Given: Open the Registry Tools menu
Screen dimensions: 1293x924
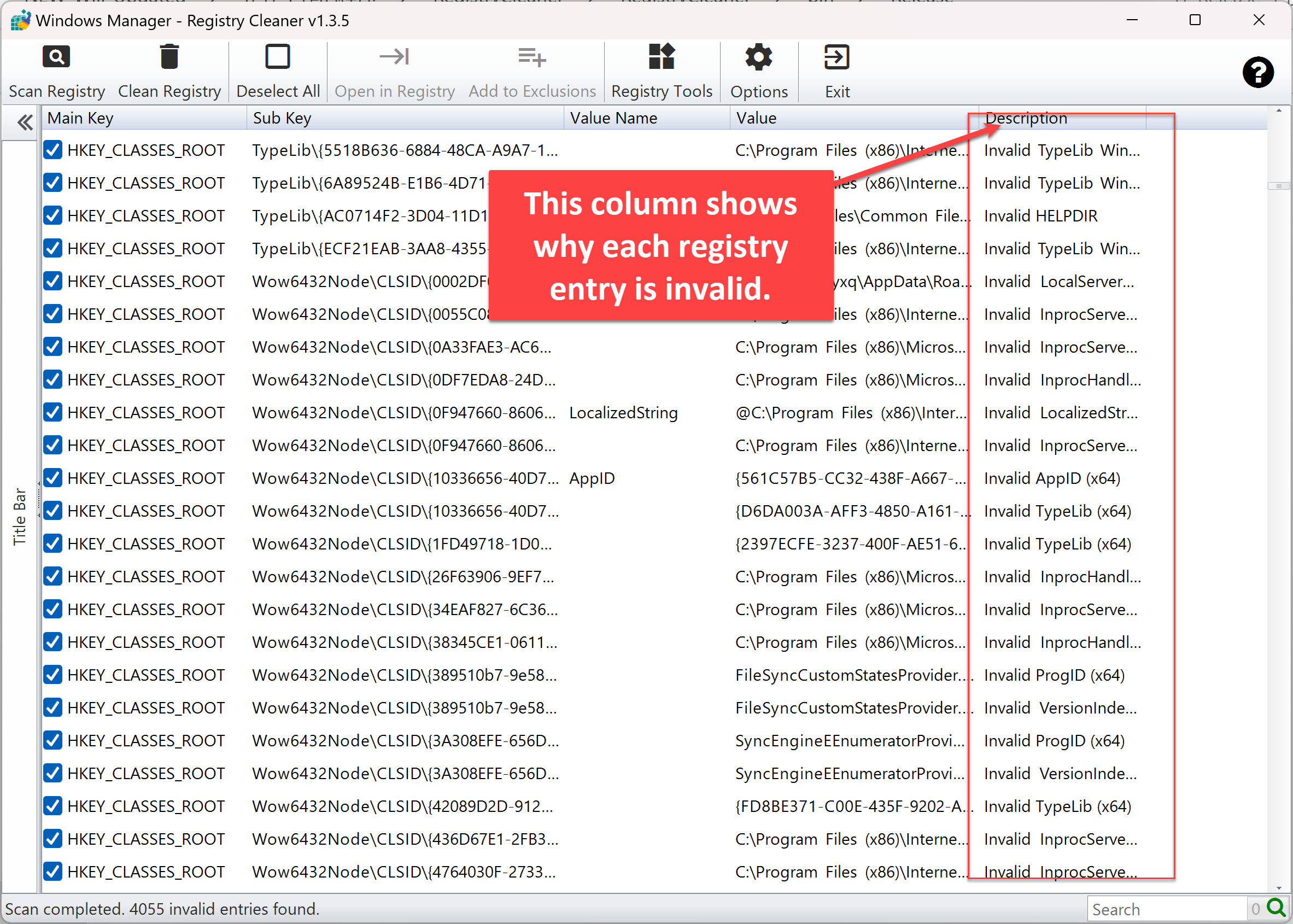Looking at the screenshot, I should 662,72.
